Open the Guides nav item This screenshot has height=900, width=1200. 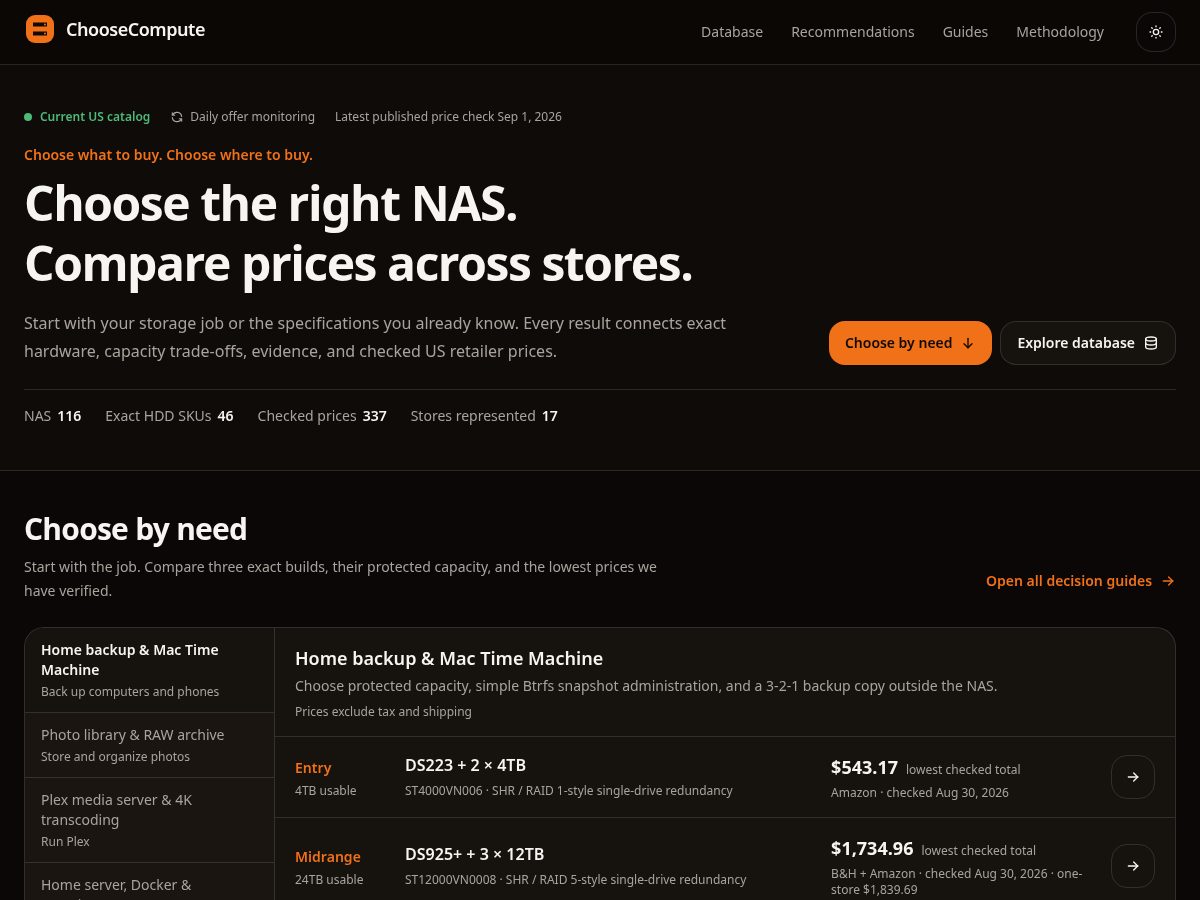click(965, 32)
